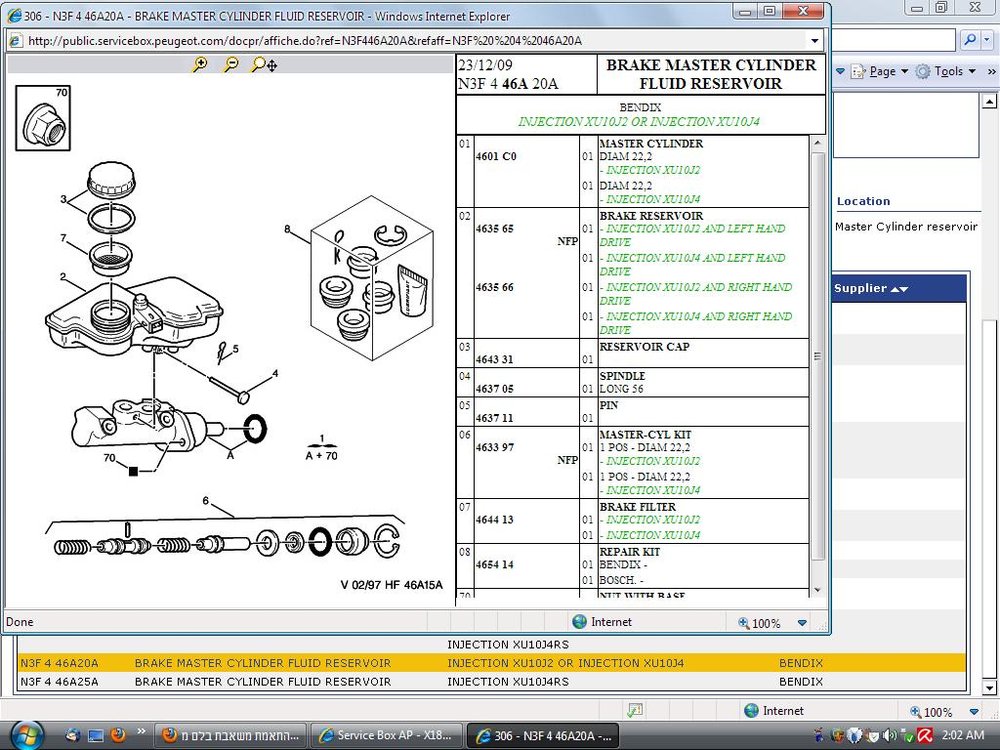Screen dimensions: 1000x750
Task: Click the nut part 70 thumbnail
Action: coord(43,119)
